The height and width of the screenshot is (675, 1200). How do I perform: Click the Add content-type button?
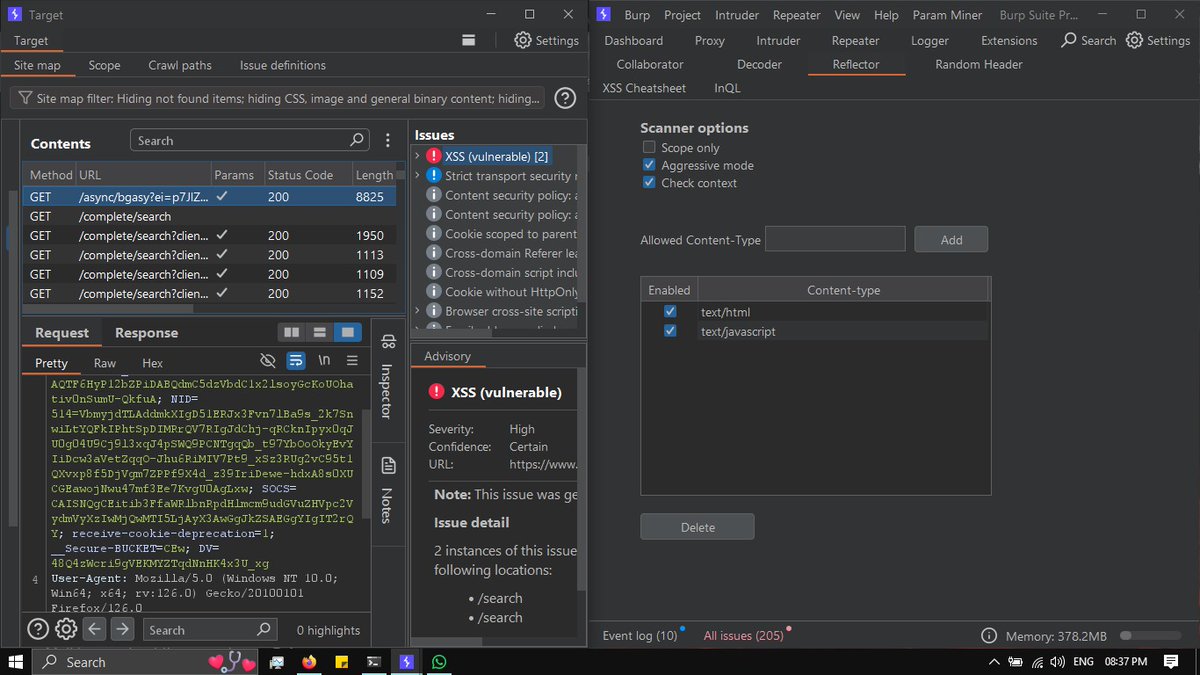tap(951, 240)
